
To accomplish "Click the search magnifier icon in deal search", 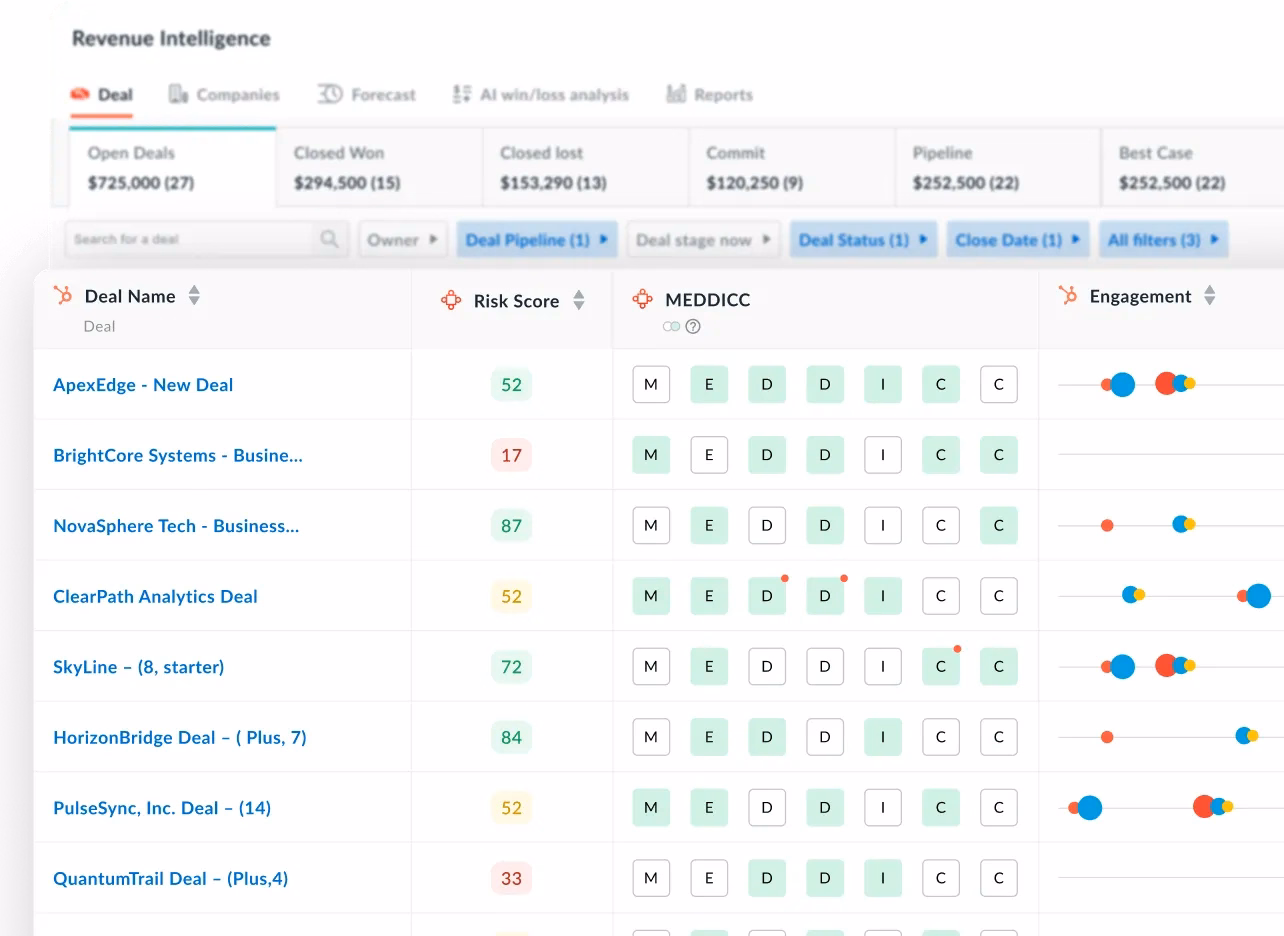I will (329, 240).
